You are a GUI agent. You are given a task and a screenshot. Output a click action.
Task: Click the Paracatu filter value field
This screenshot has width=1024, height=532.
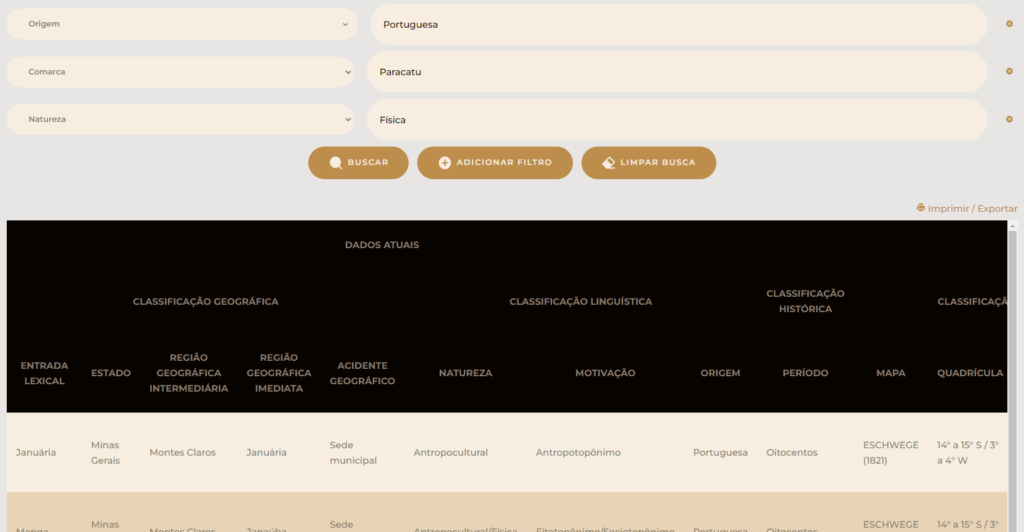(x=676, y=72)
